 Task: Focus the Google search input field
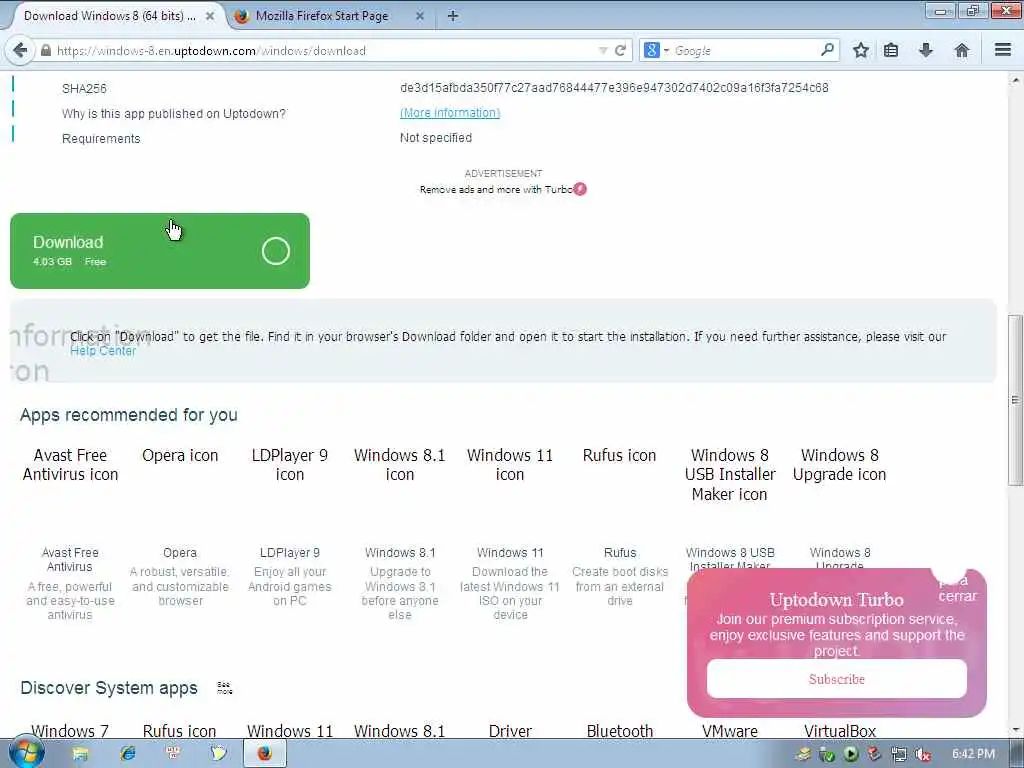(744, 50)
